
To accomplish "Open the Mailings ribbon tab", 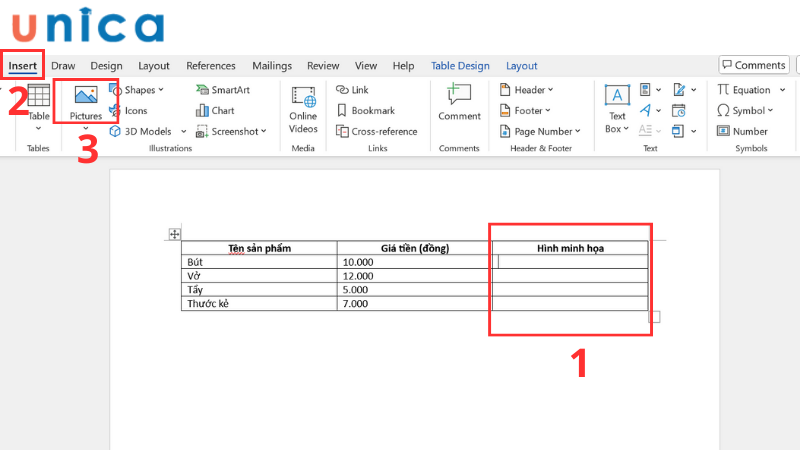I will point(271,66).
